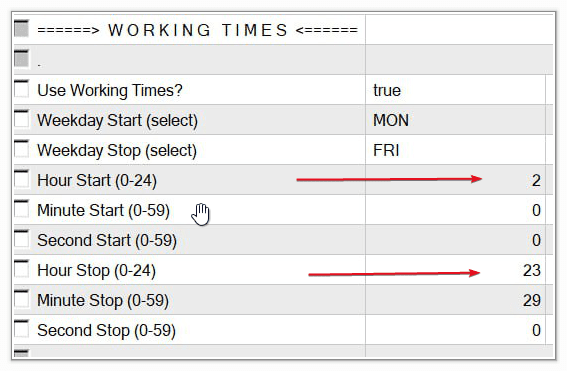
Task: Edit the Minute Start value 0
Action: [x=455, y=210]
